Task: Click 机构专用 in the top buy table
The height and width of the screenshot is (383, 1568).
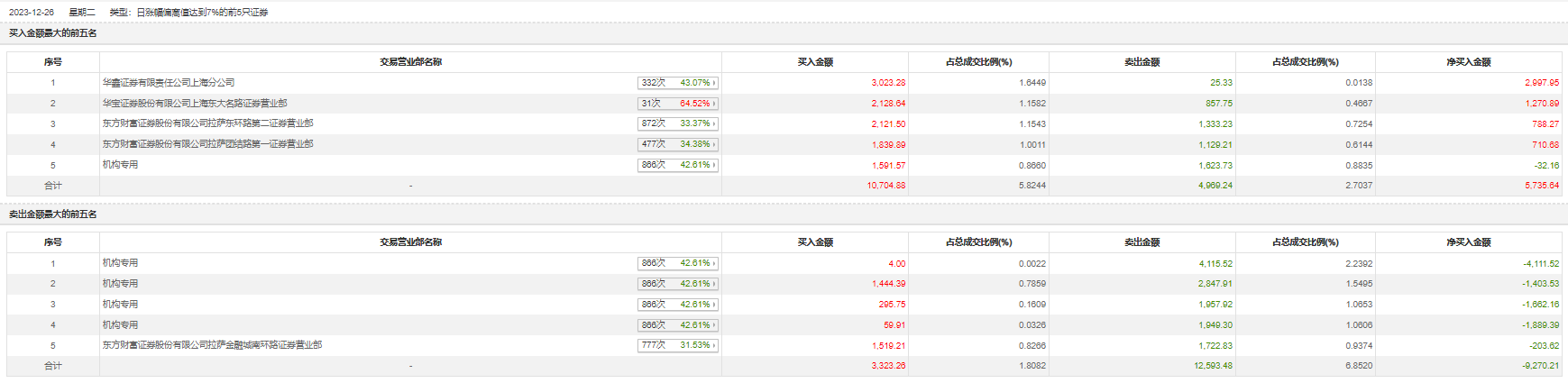Action: [x=120, y=165]
